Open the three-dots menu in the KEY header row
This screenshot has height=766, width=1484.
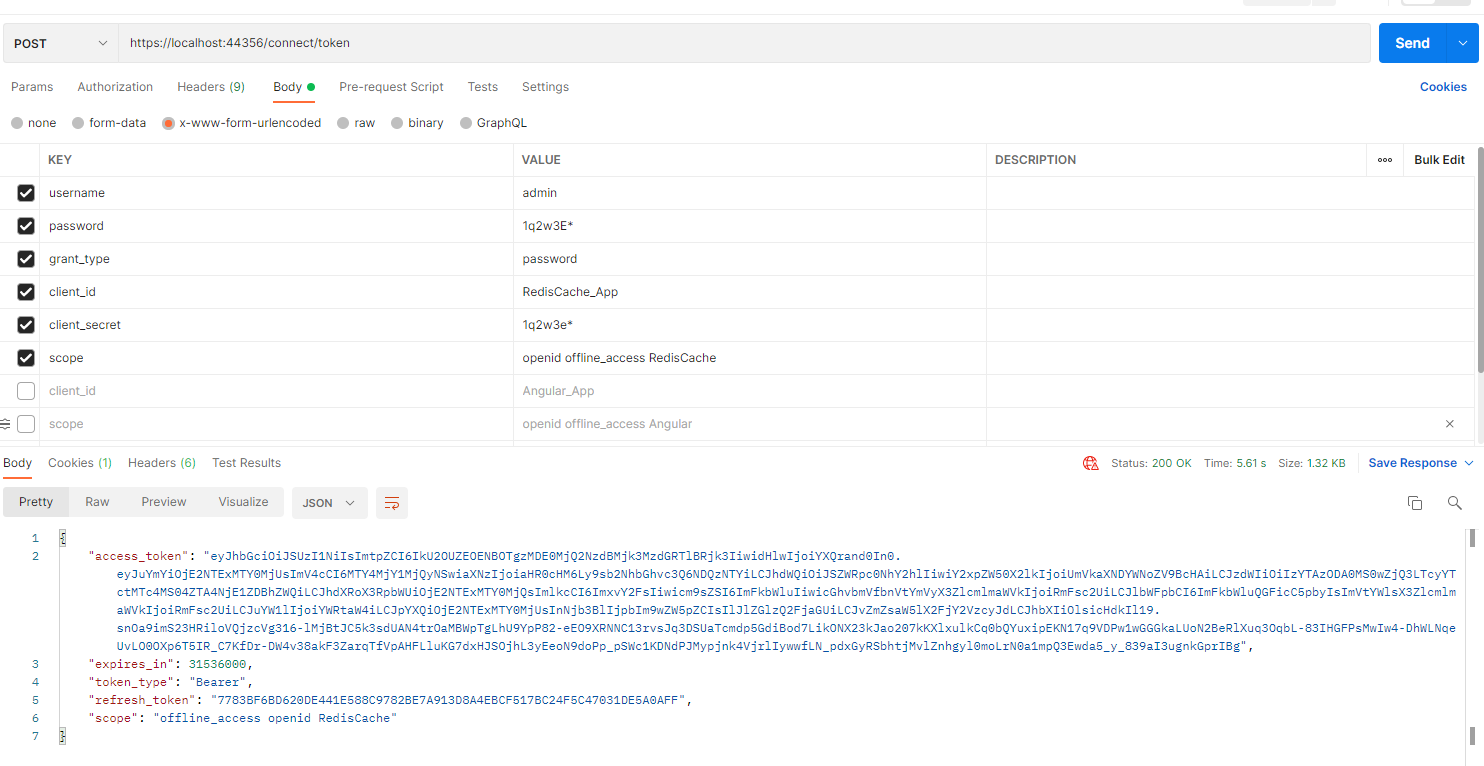1384,159
